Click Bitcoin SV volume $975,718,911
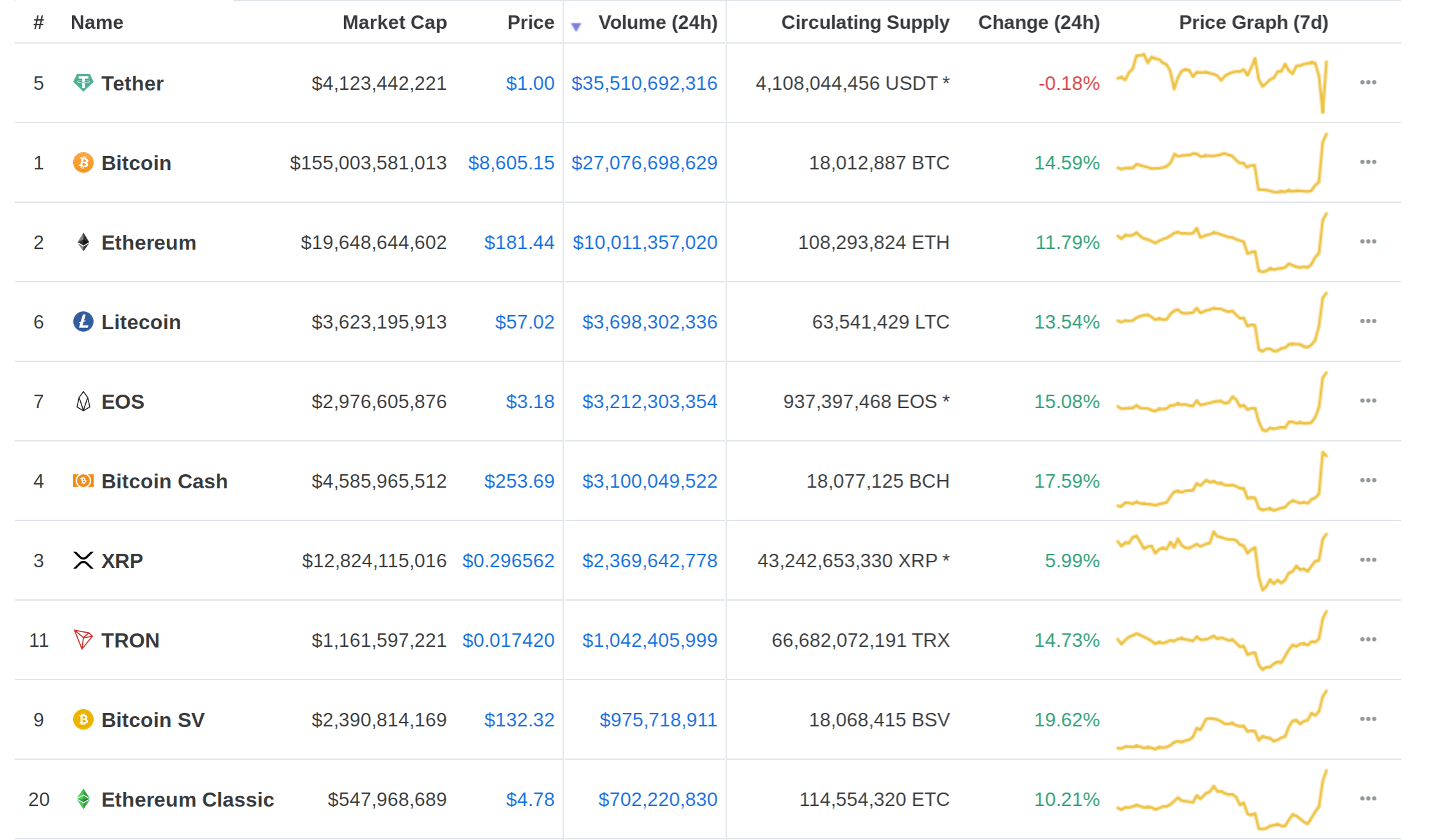Screen dimensions: 1429x840 click(x=658, y=720)
